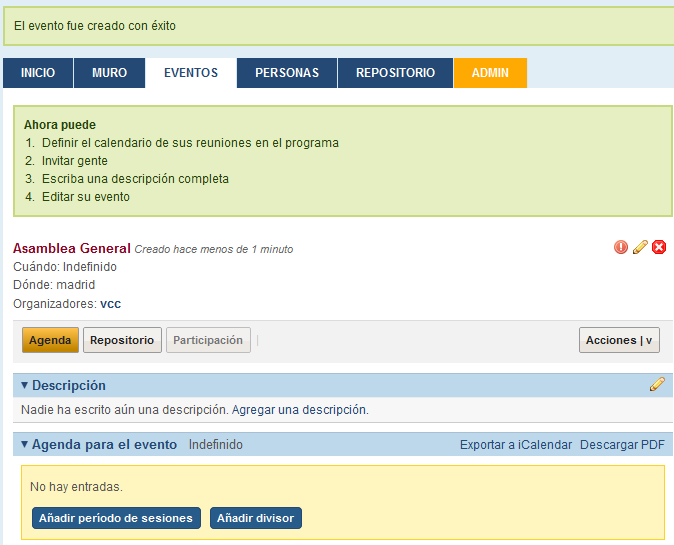The image size is (674, 545).
Task: Click the Participación button
Action: coord(208,340)
